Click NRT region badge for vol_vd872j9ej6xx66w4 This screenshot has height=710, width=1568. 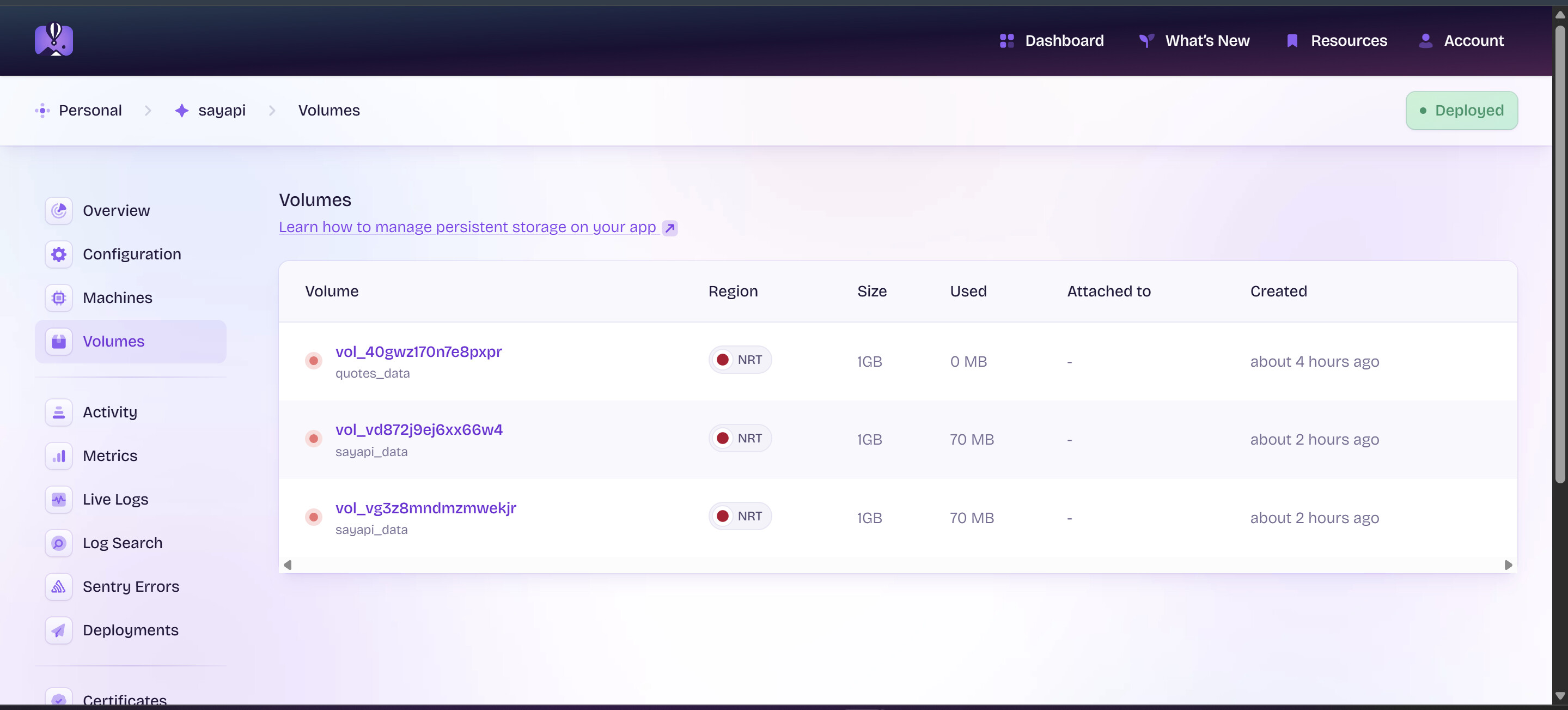(740, 439)
